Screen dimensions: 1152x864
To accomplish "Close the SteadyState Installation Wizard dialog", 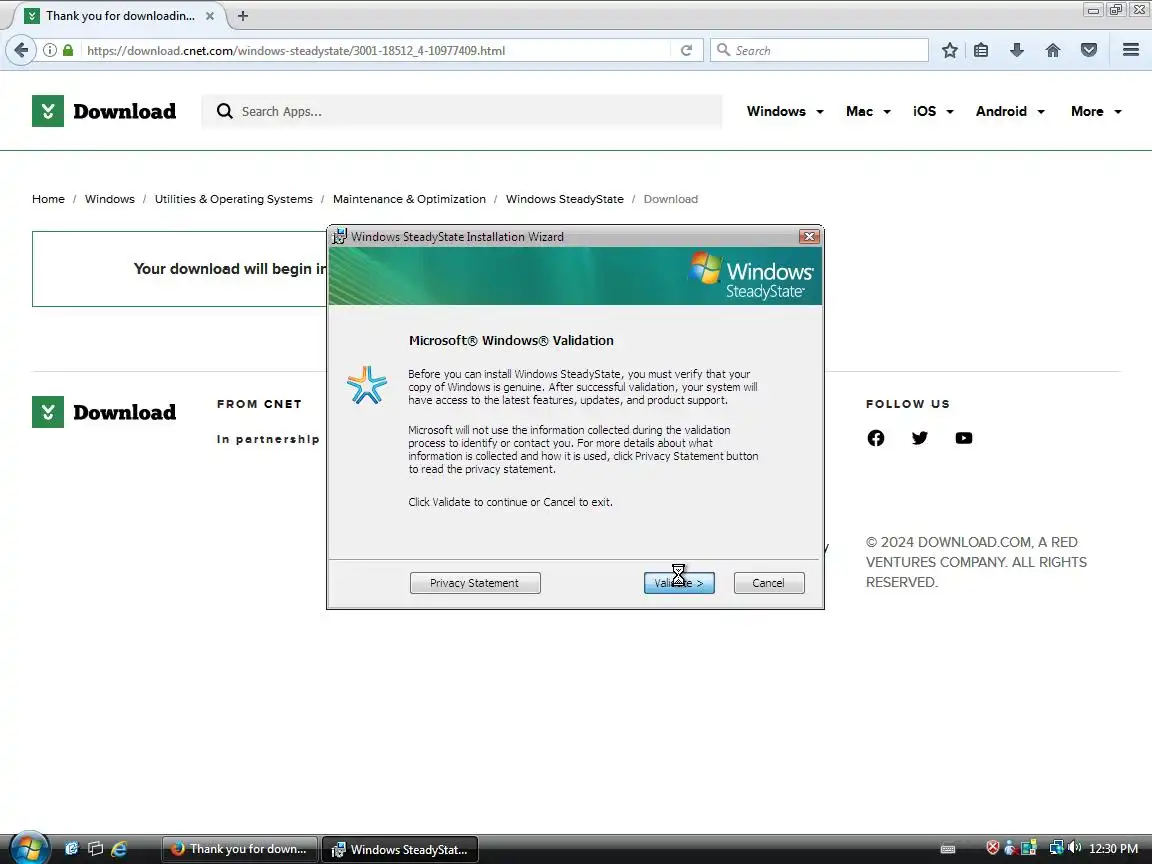I will (x=809, y=236).
